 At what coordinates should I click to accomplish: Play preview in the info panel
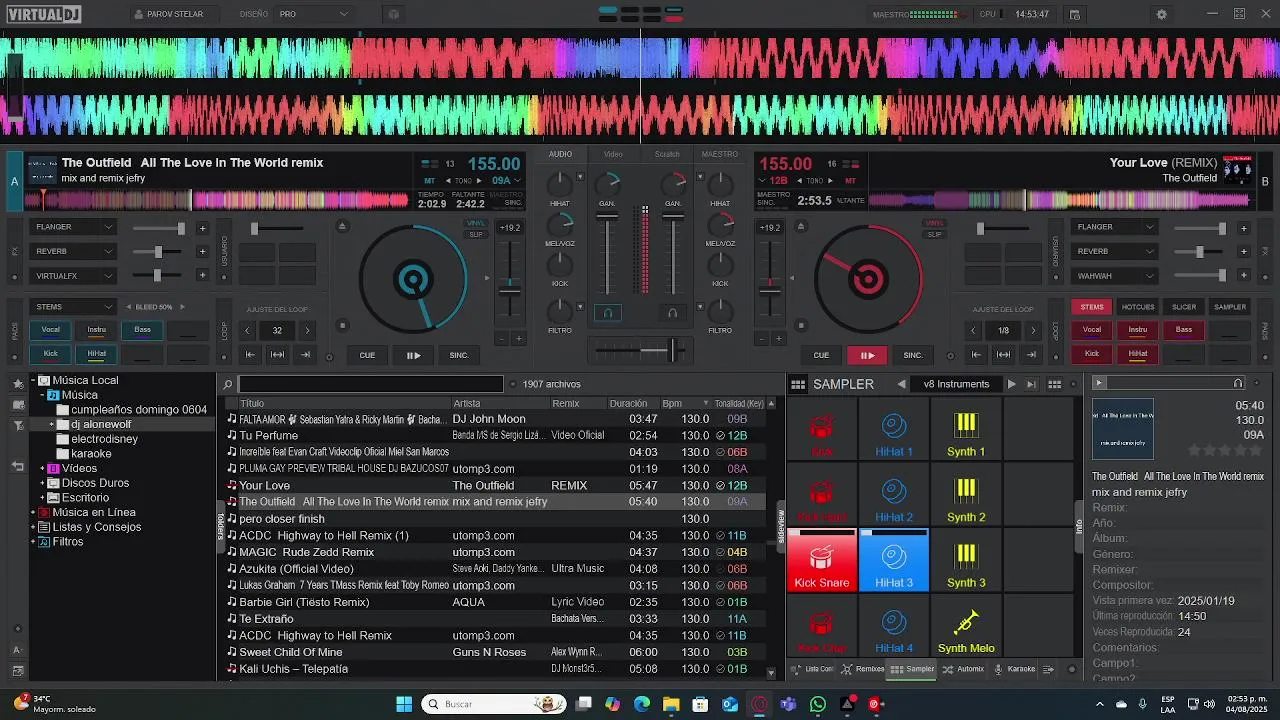[x=1099, y=383]
